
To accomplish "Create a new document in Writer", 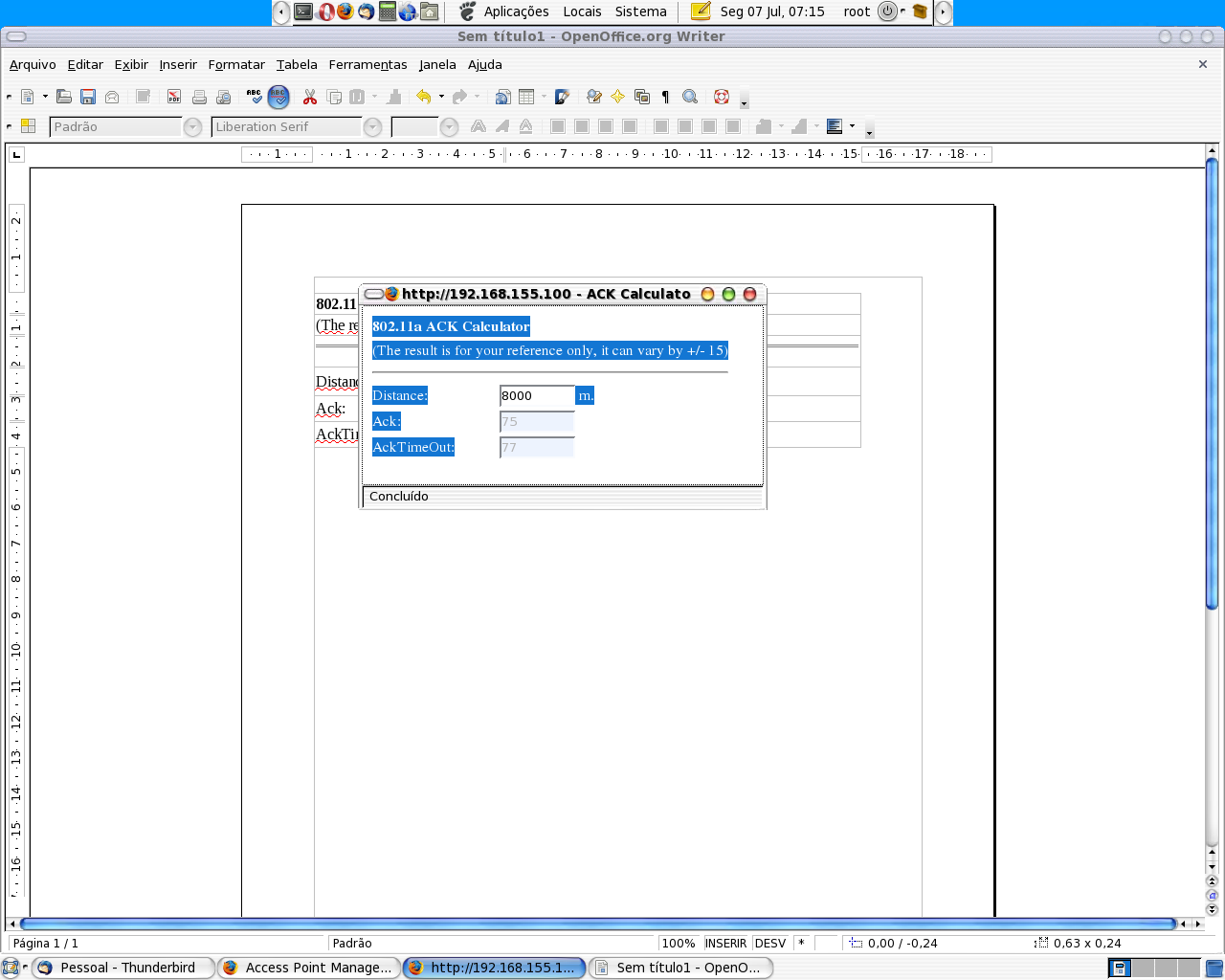I will [27, 97].
